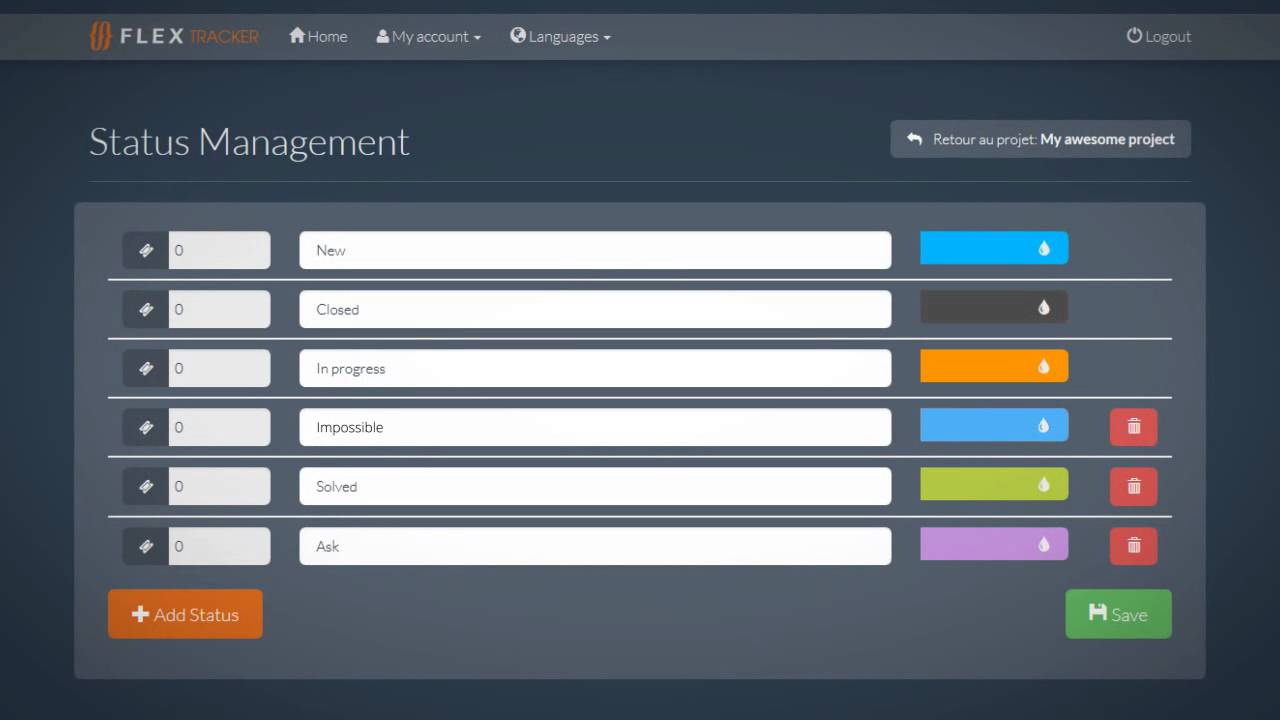The width and height of the screenshot is (1280, 720).
Task: Open the My account dropdown menu
Action: click(x=428, y=36)
